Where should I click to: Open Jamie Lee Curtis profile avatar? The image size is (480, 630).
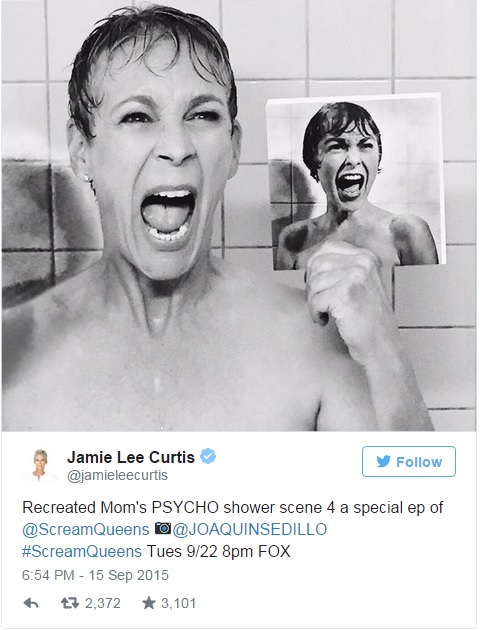pos(40,464)
